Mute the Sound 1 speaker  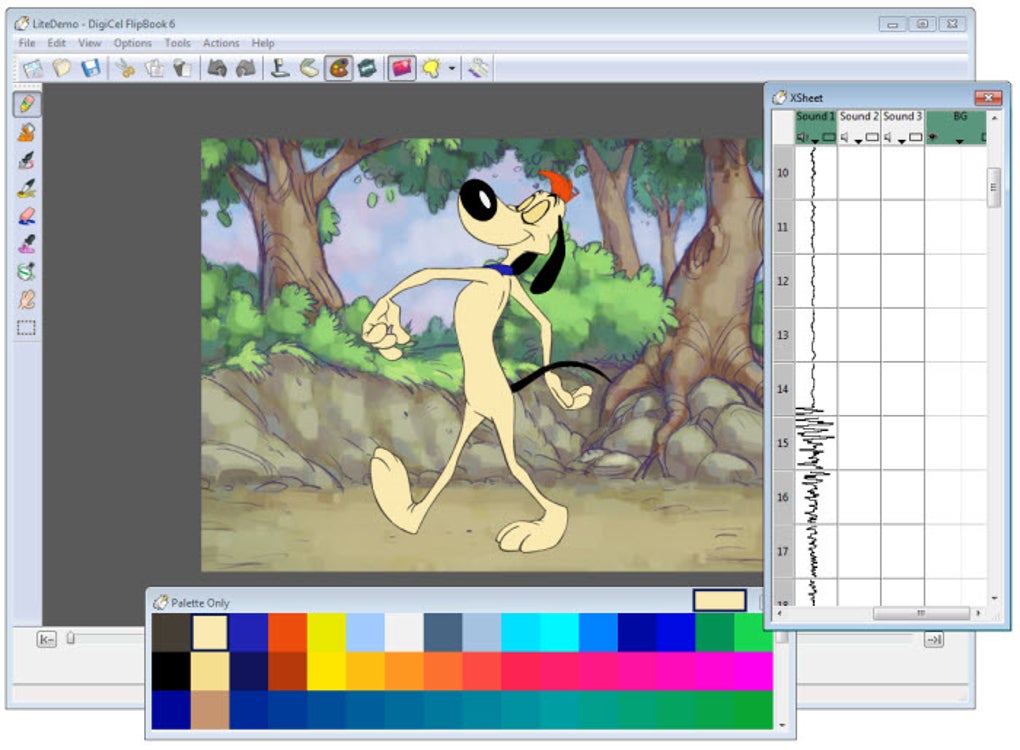tap(803, 137)
